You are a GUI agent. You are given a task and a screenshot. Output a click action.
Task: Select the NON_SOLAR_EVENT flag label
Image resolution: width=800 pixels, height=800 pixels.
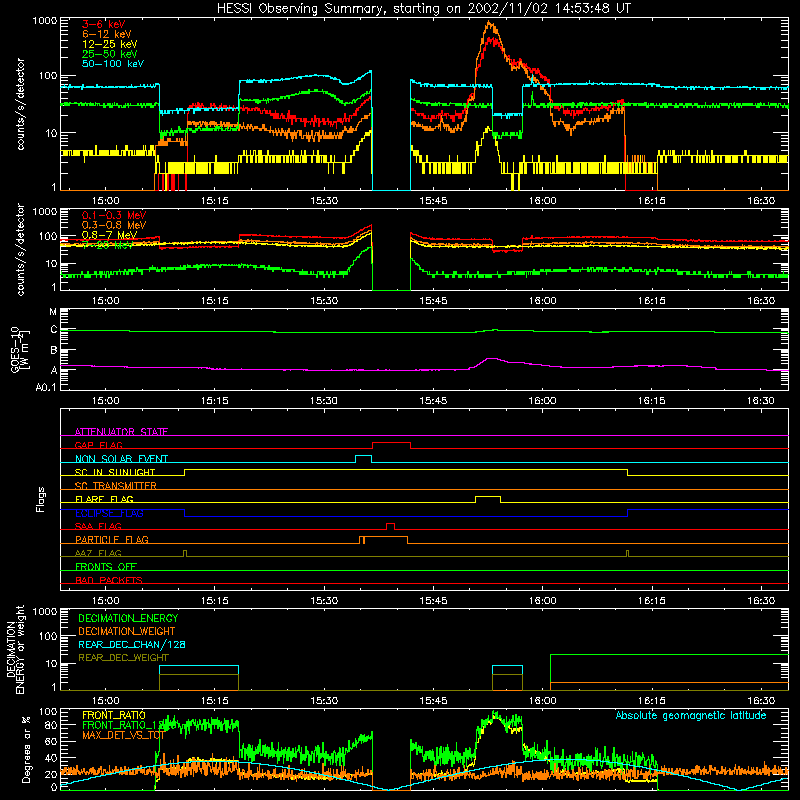click(x=121, y=459)
